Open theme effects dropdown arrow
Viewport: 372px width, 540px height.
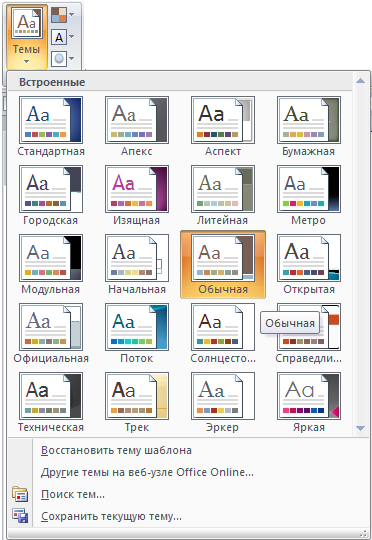click(x=72, y=59)
